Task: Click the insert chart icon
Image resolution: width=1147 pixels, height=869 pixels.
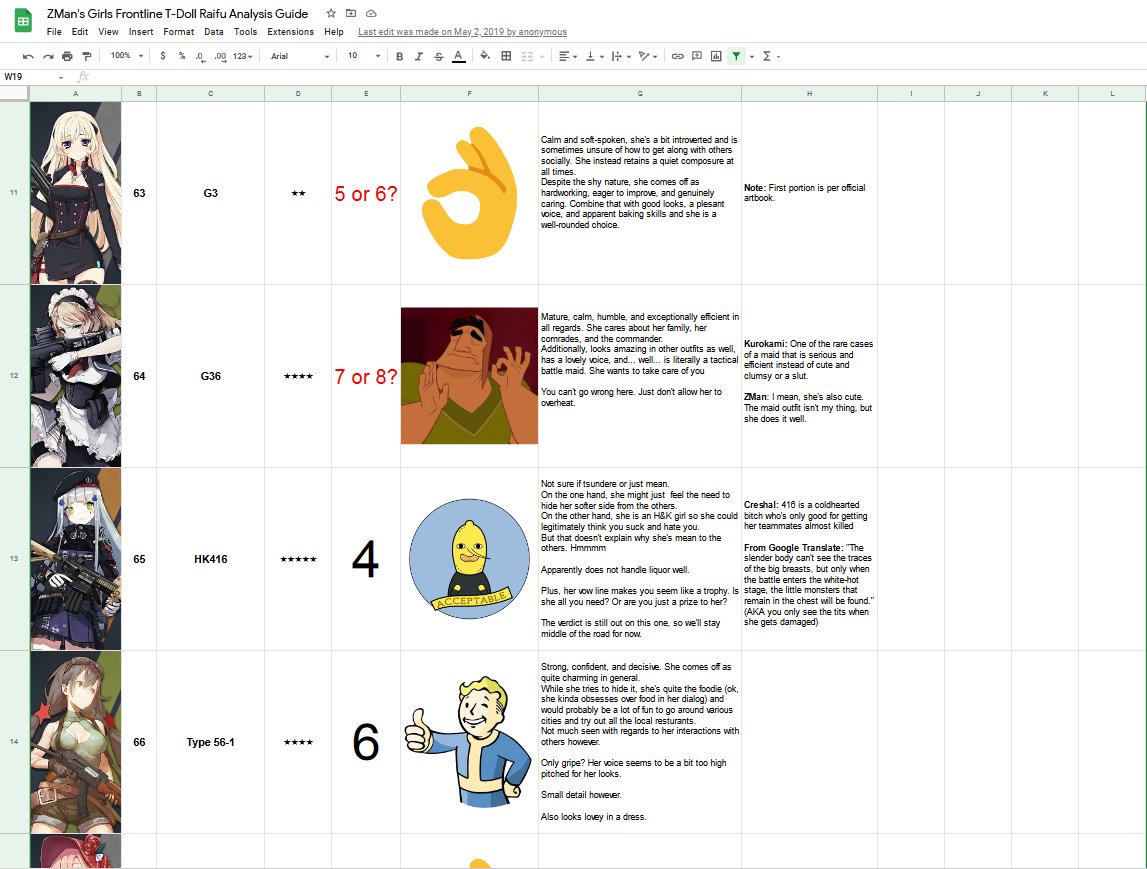Action: pos(716,56)
